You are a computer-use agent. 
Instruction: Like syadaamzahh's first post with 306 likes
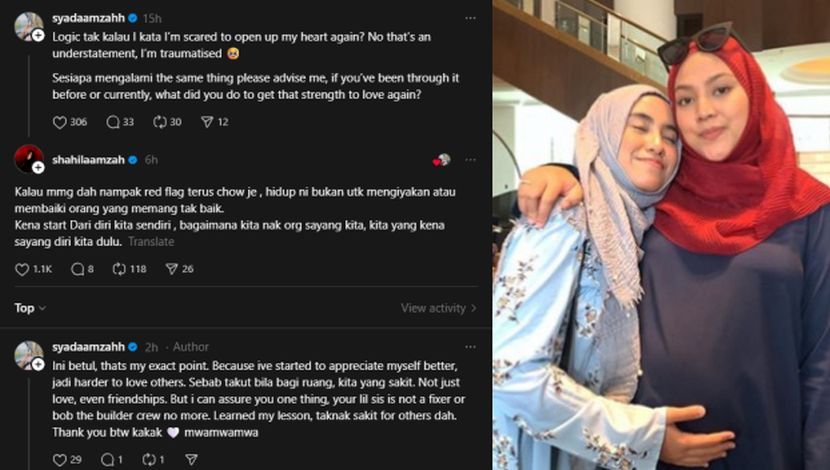coord(59,122)
